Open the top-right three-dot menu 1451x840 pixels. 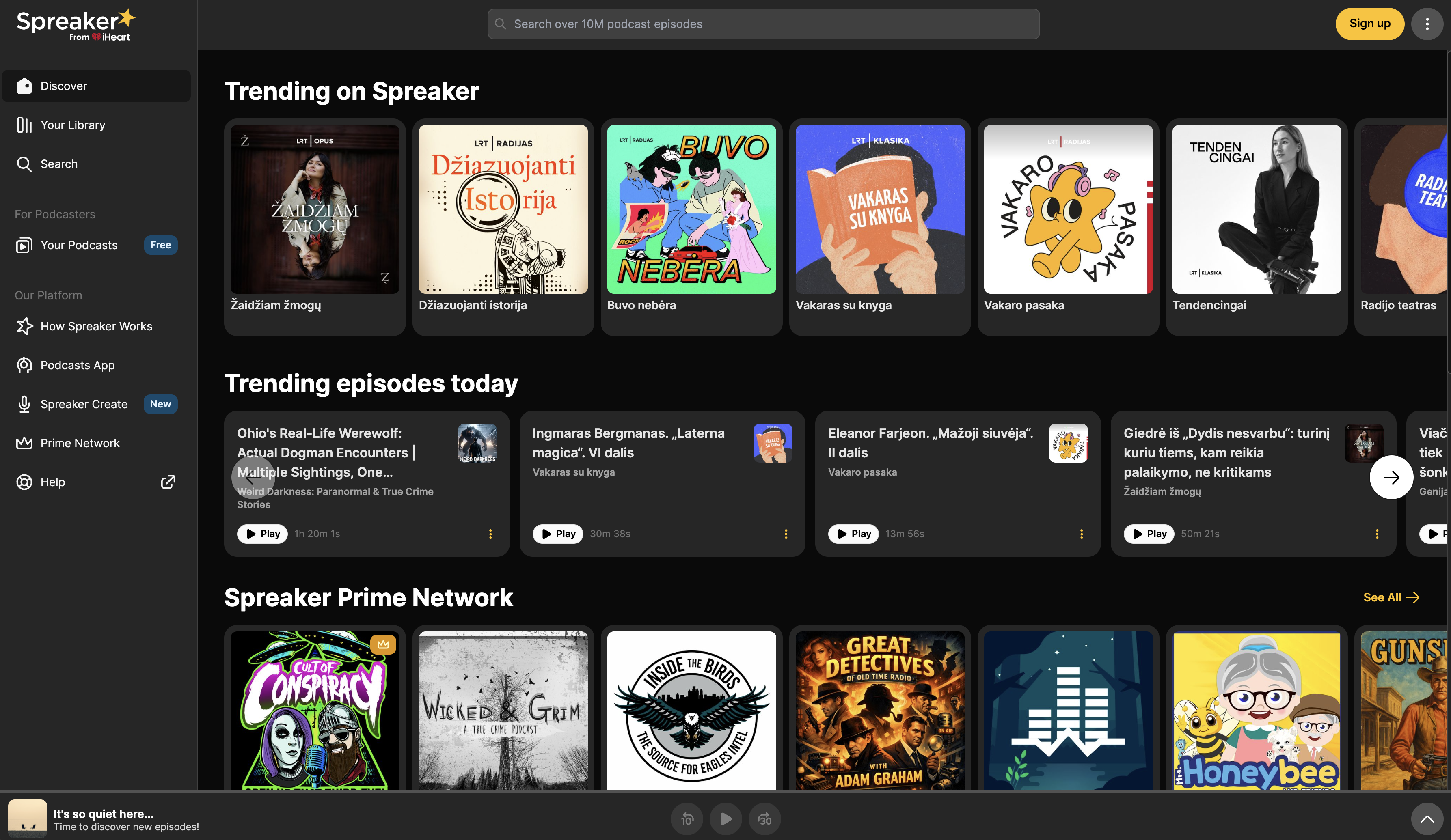1427,24
